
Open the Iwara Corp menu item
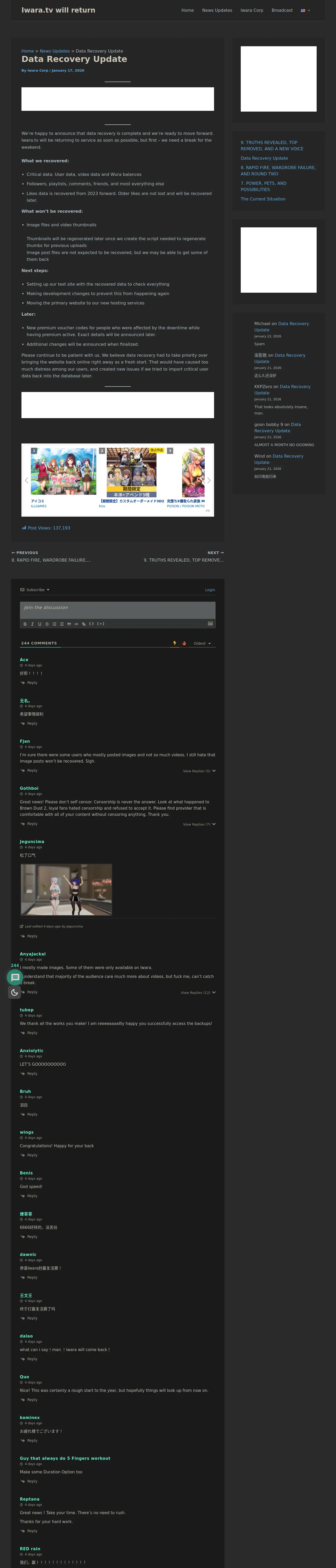(x=252, y=10)
